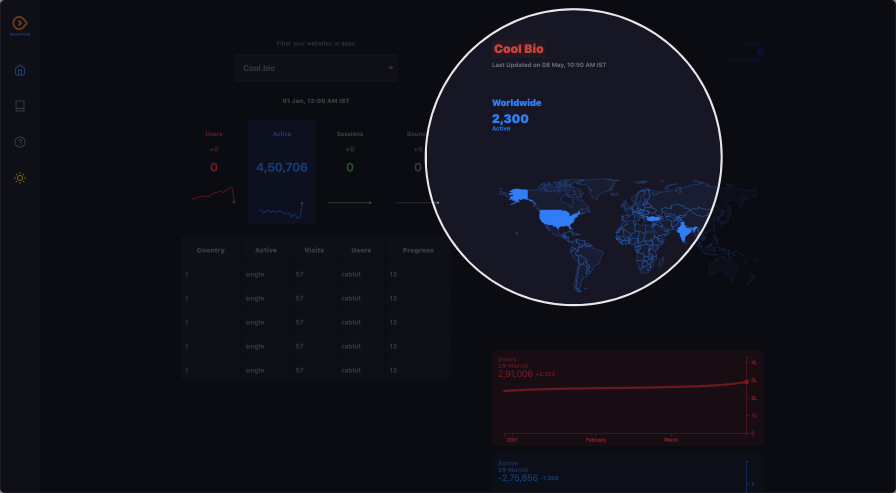Open the book docs icon in sidebar
The height and width of the screenshot is (493, 896).
[20, 106]
